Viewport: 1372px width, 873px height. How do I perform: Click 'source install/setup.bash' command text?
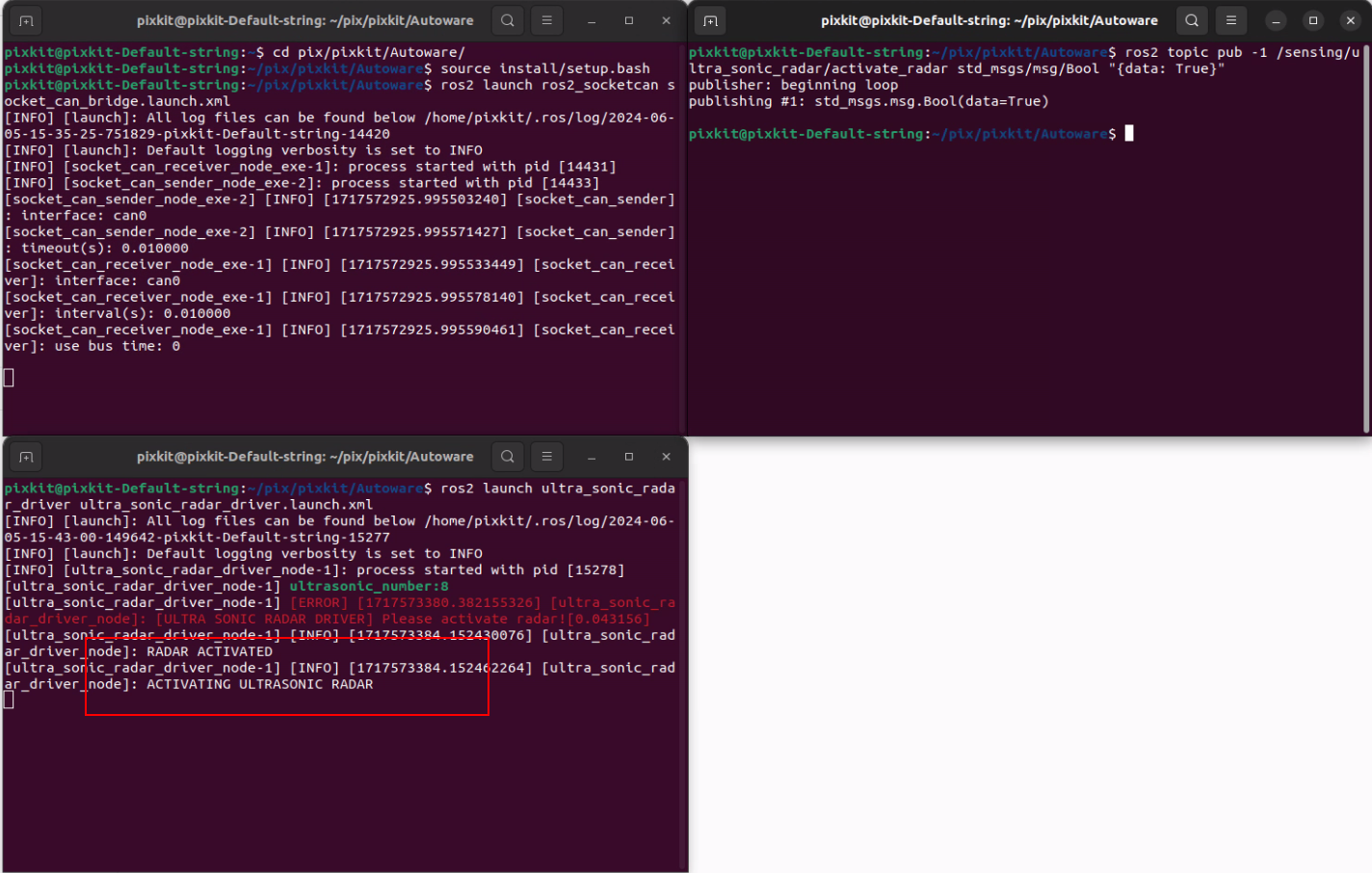(545, 68)
